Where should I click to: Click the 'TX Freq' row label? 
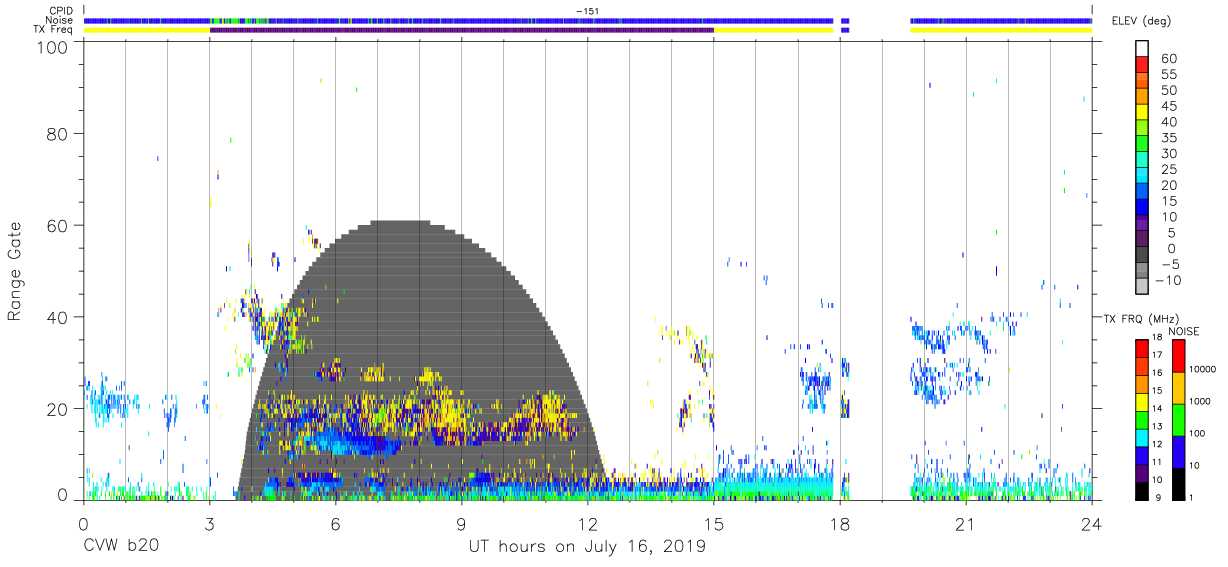click(x=54, y=30)
